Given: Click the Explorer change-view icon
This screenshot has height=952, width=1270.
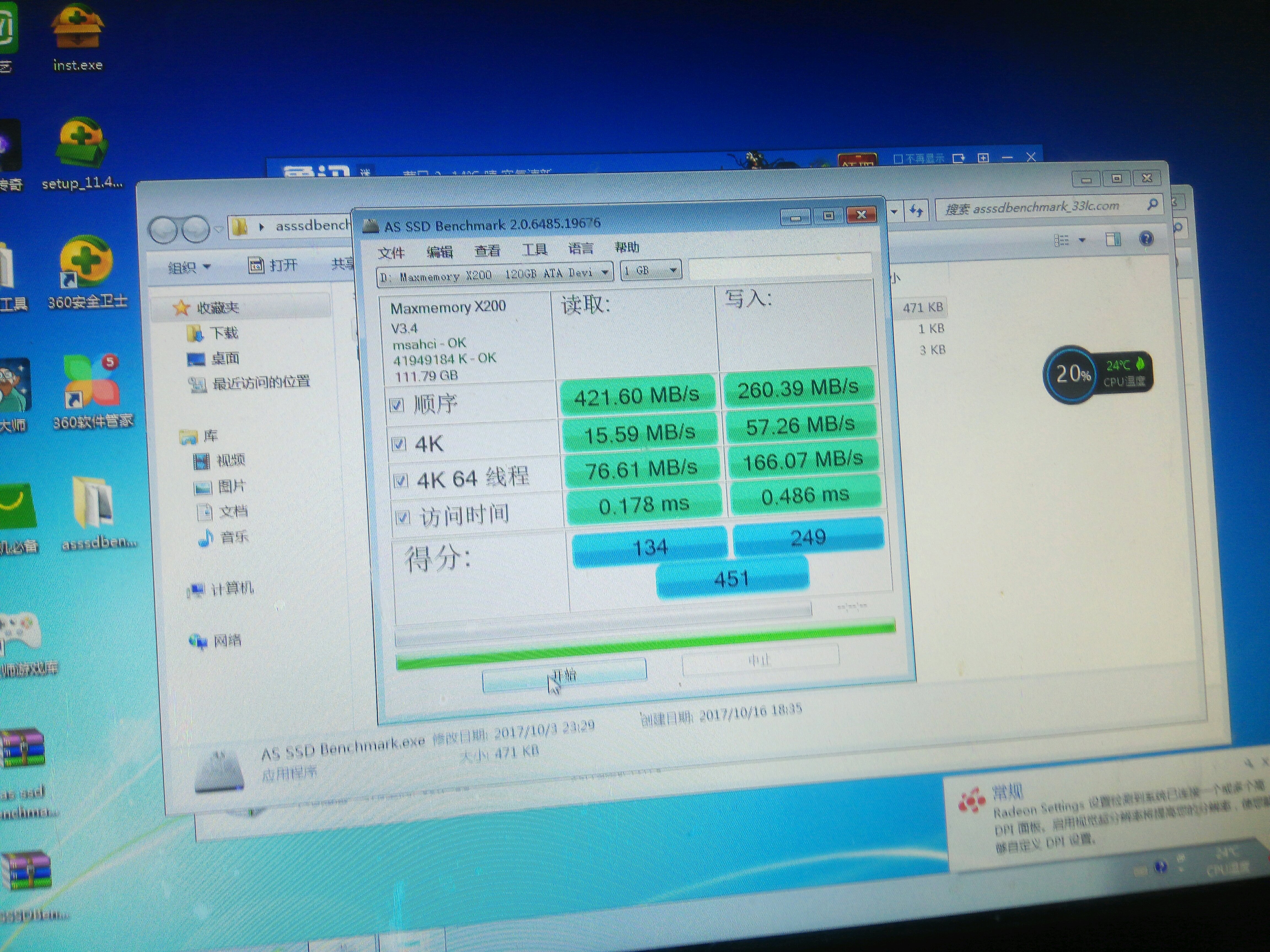Looking at the screenshot, I should pyautogui.click(x=1061, y=240).
